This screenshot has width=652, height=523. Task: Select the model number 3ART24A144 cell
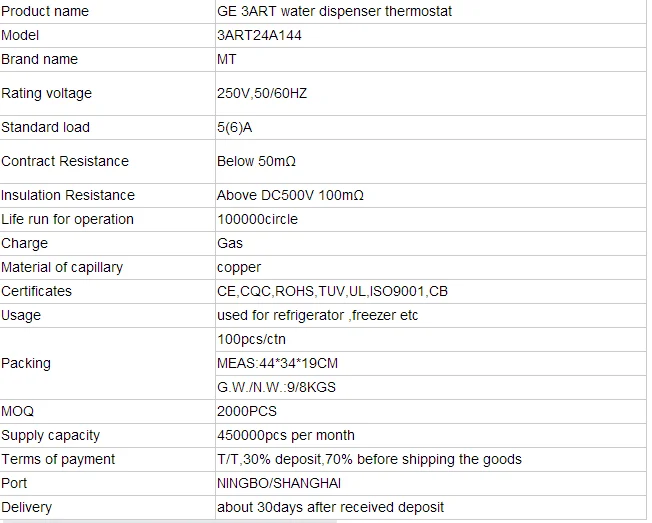[x=259, y=35]
